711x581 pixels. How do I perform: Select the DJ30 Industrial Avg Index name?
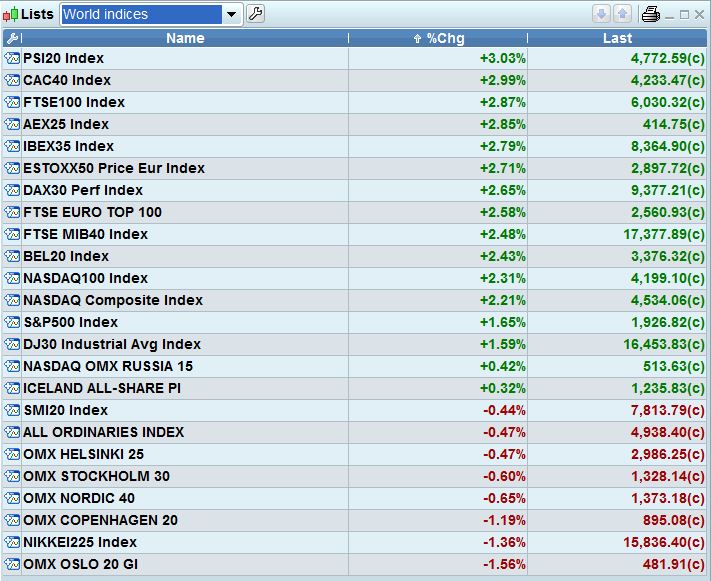tap(112, 344)
